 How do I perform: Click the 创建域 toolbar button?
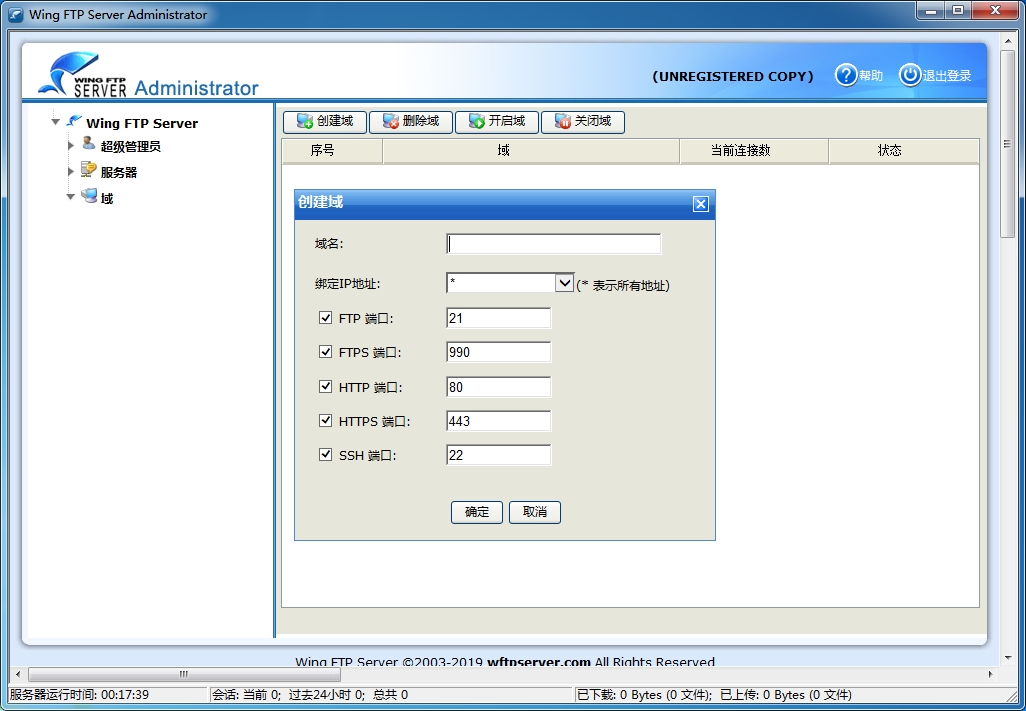tap(325, 122)
